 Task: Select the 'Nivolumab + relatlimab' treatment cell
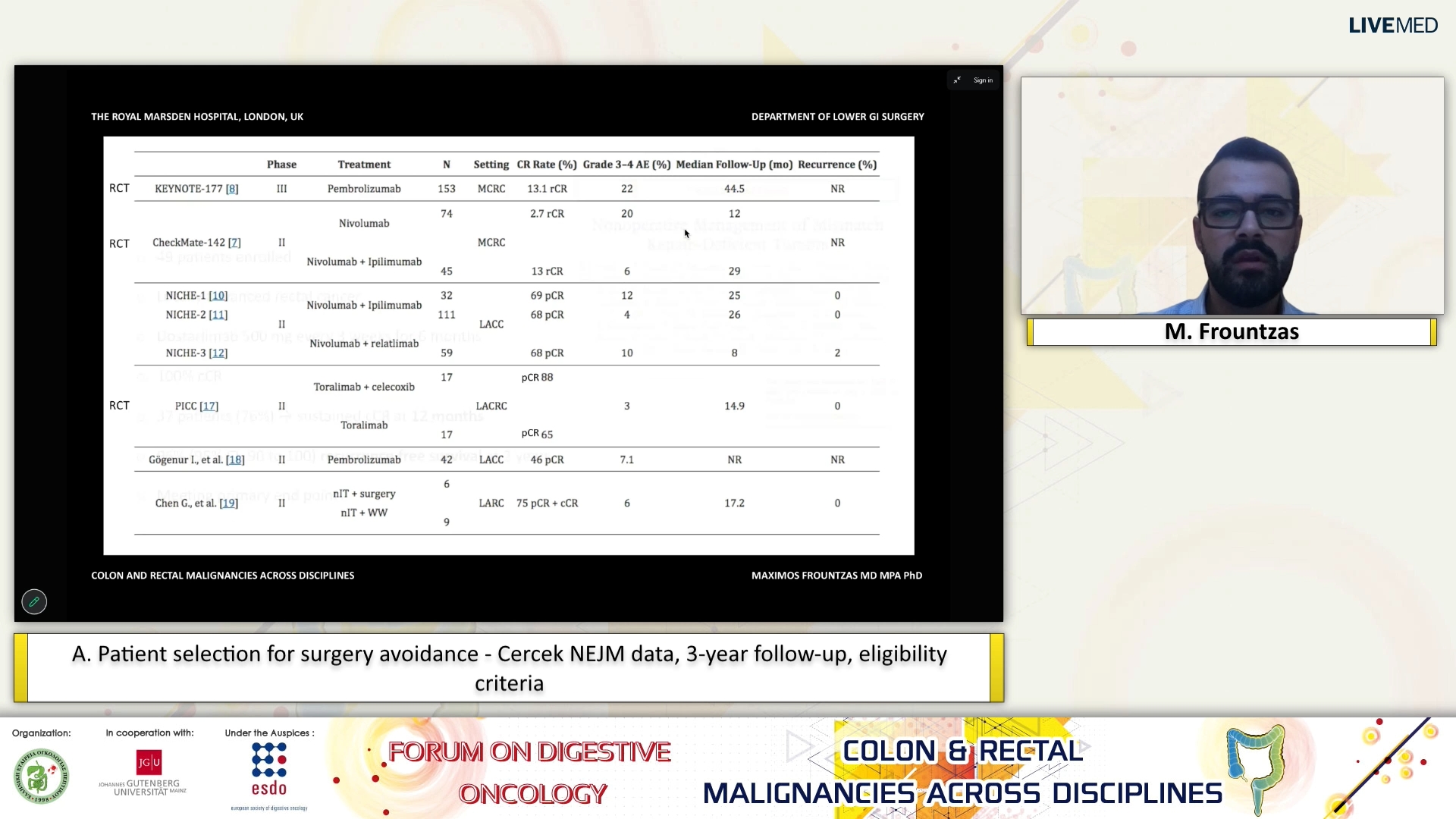click(x=364, y=344)
